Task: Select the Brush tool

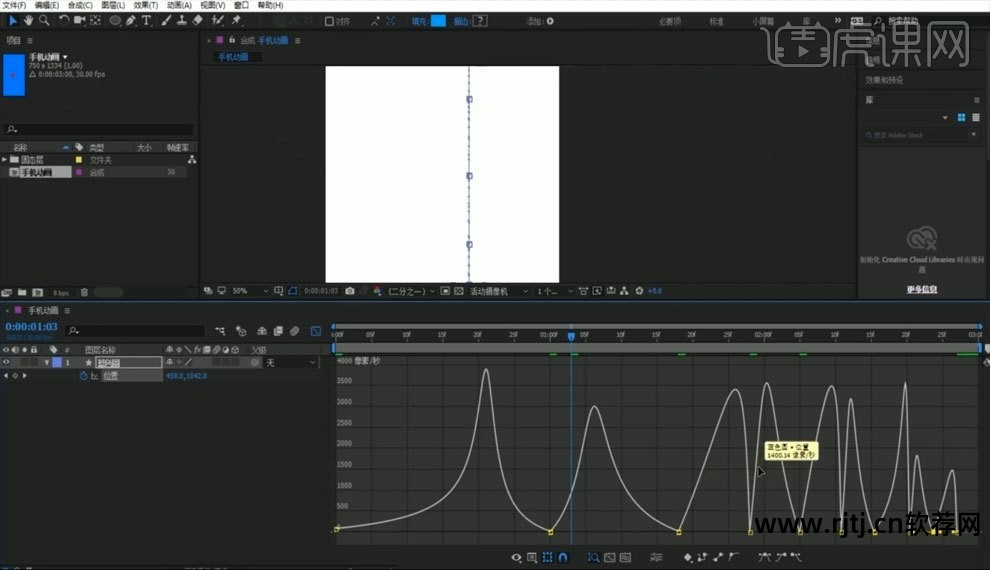Action: (166, 21)
